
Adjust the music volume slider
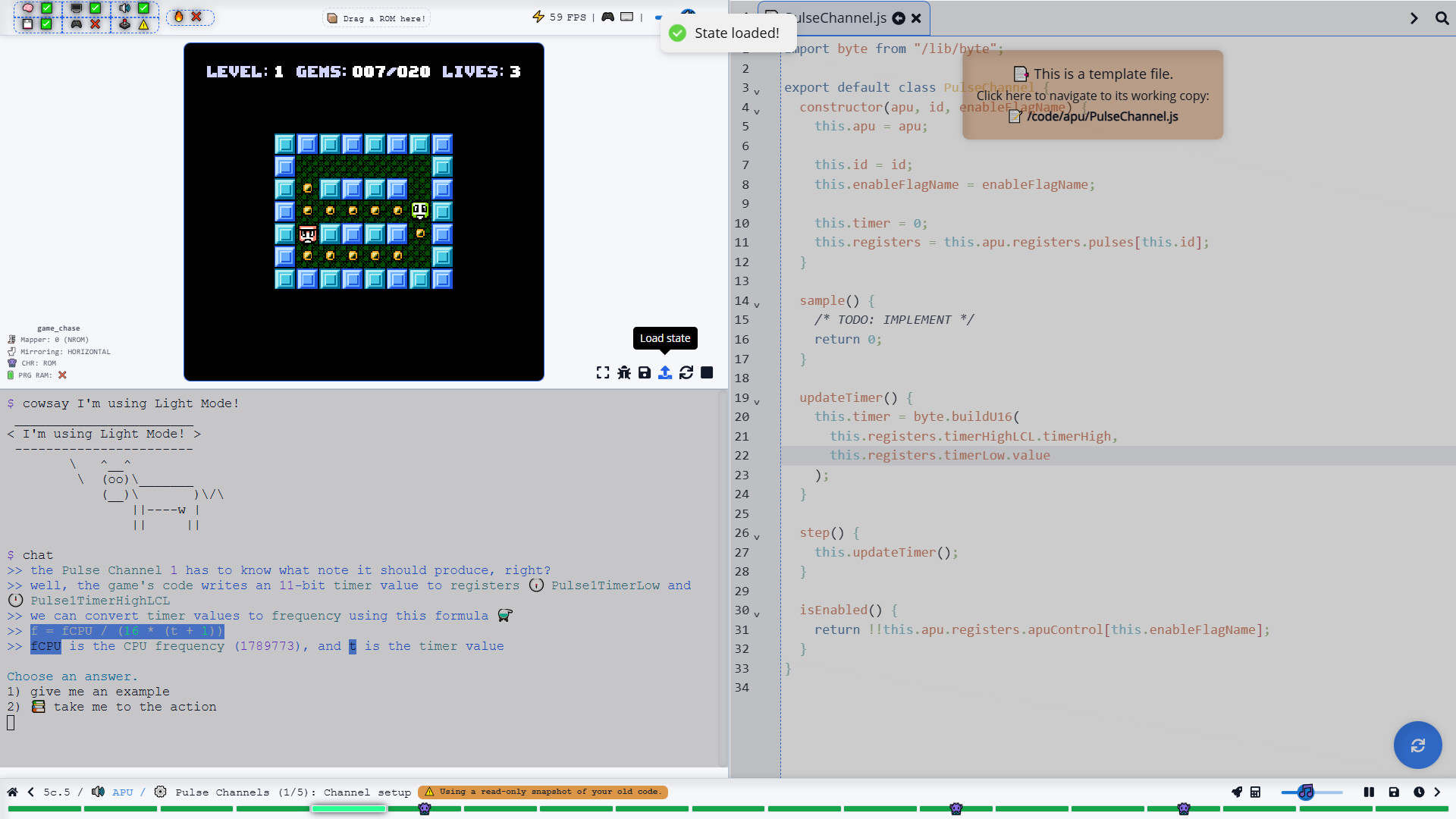click(1306, 792)
